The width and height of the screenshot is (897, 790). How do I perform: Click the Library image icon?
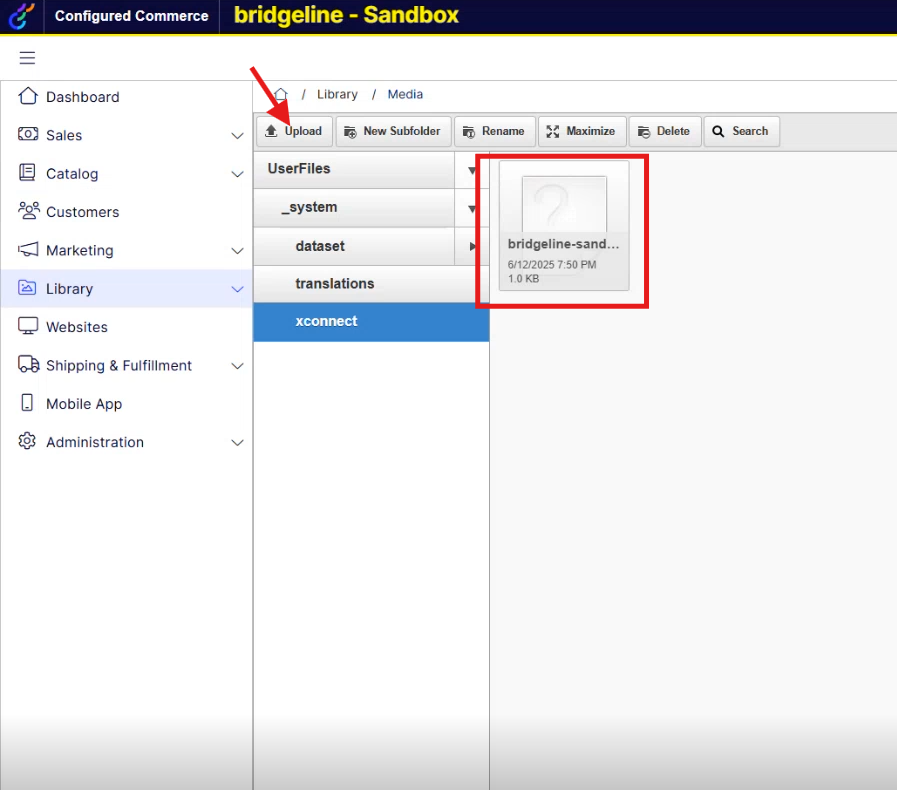click(27, 287)
